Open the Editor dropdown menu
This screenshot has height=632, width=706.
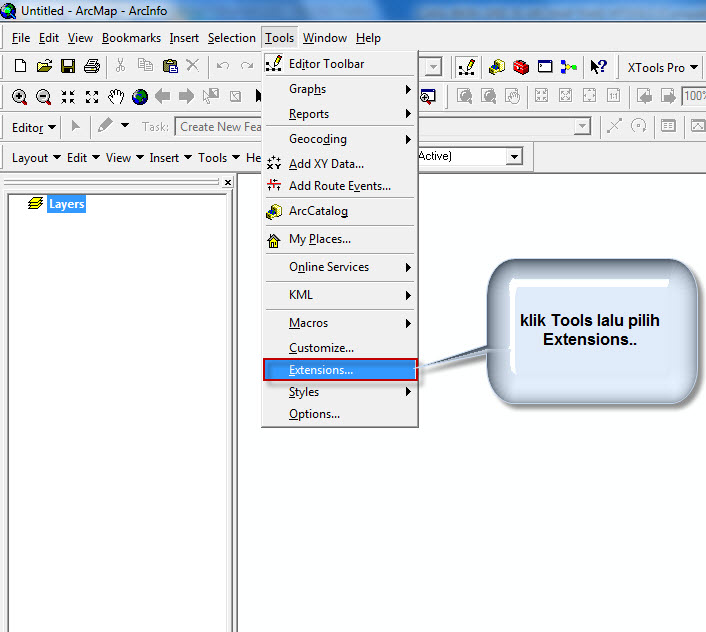(x=34, y=128)
